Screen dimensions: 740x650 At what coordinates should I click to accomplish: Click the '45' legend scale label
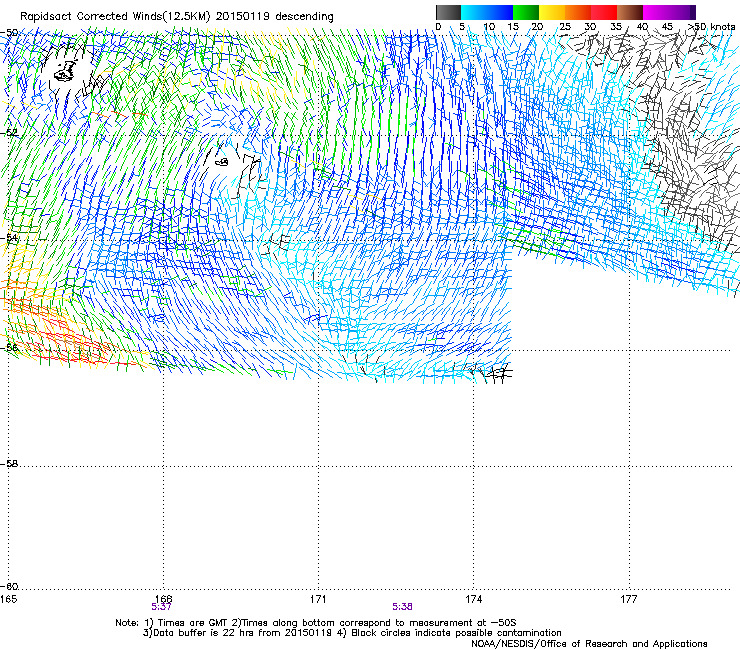pos(667,27)
